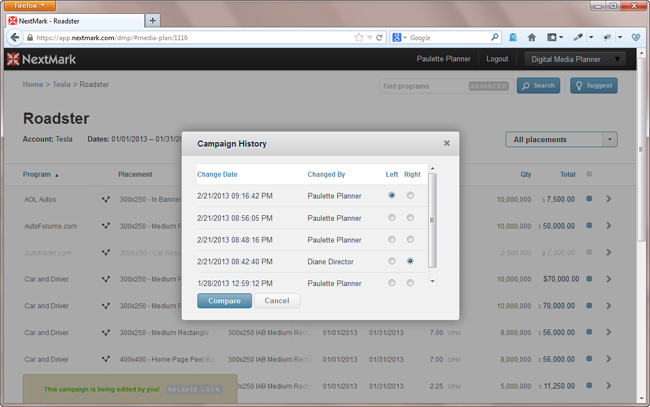Click flowchart icon of 400x400 Home Page Peel row
650x407 pixels.
click(106, 359)
